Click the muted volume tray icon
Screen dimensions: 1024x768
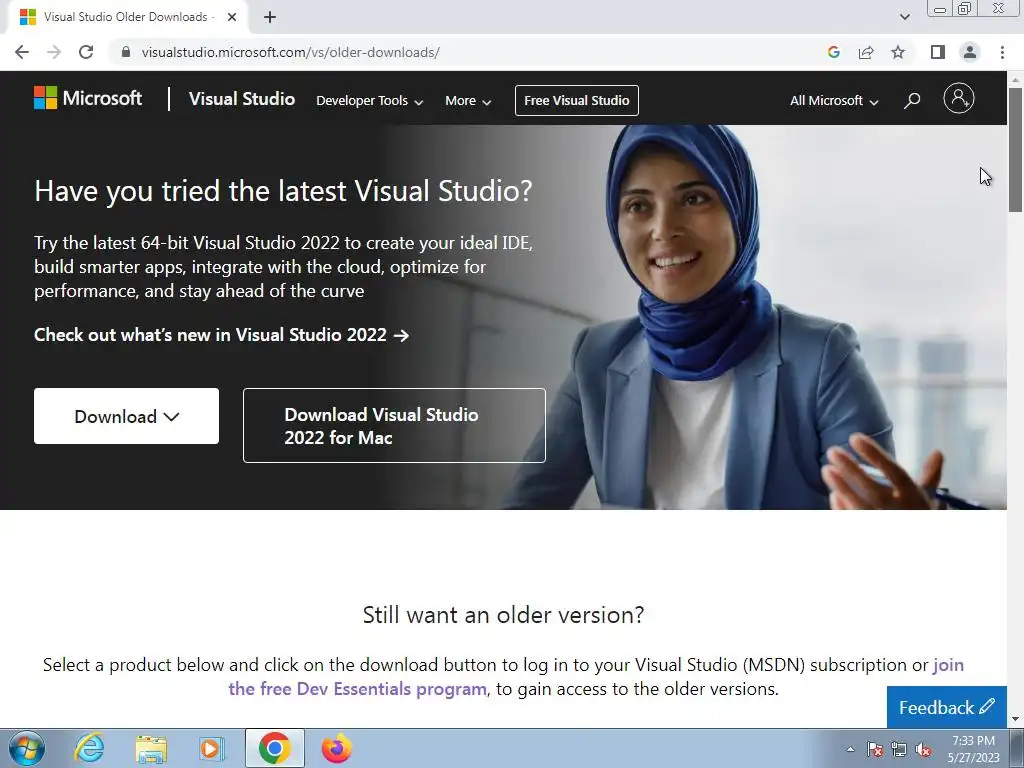tap(923, 749)
